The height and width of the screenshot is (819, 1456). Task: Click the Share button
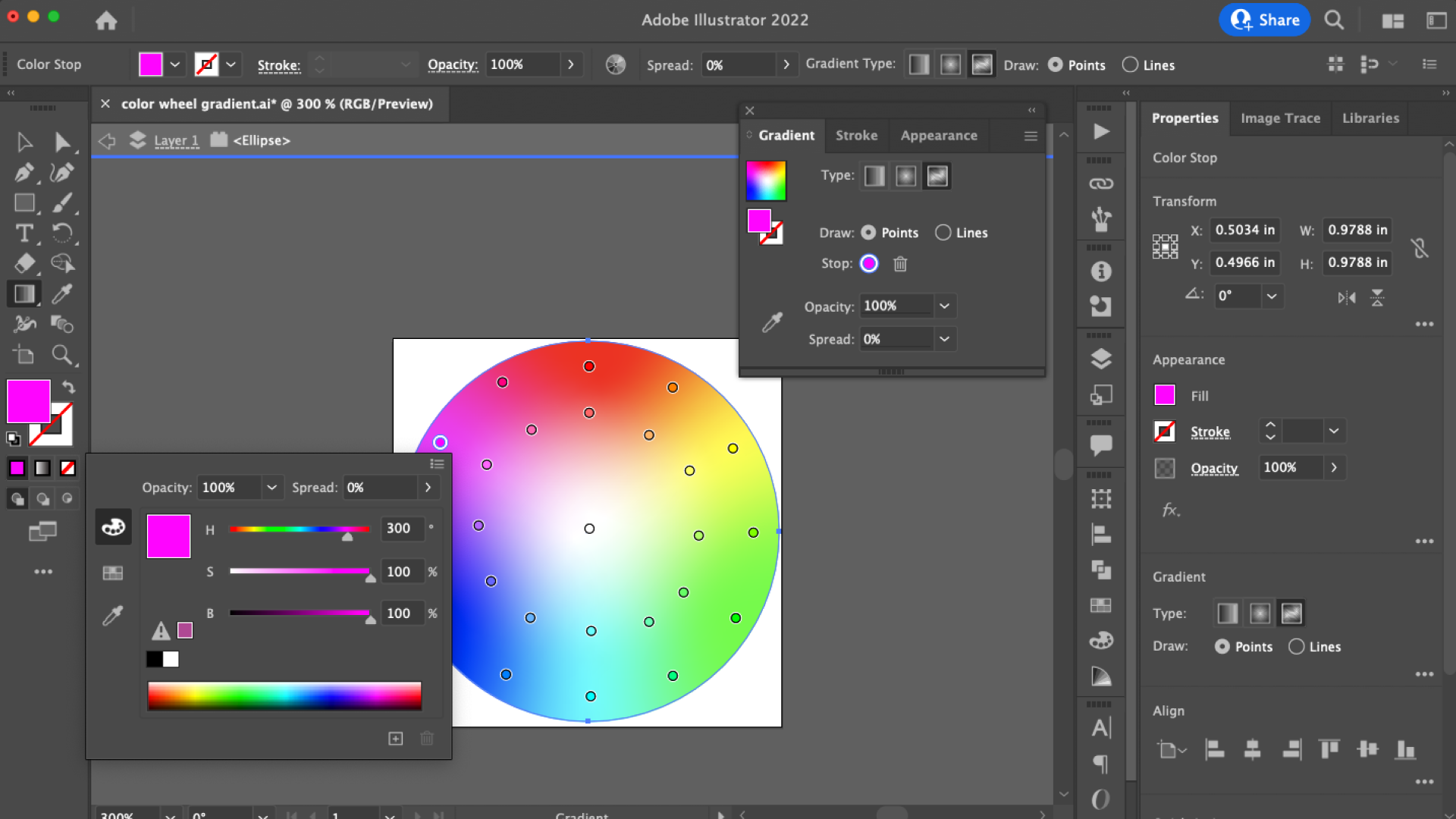point(1264,20)
